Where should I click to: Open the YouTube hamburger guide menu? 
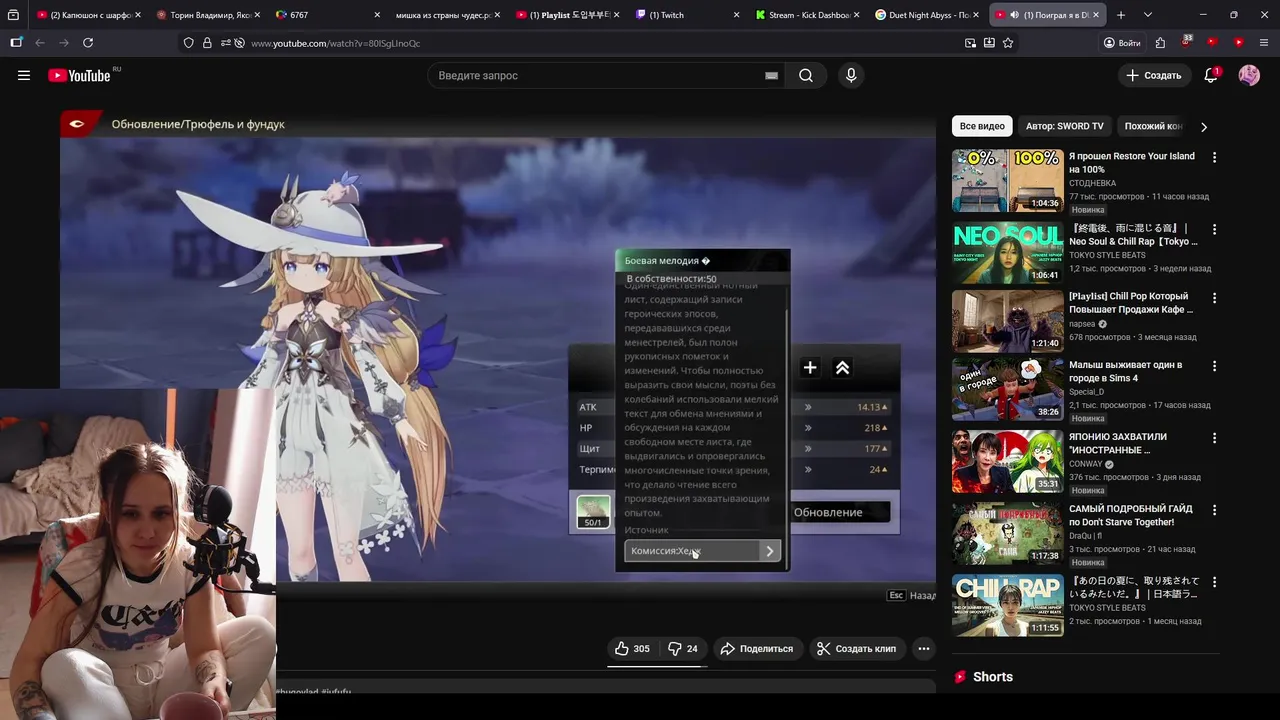[x=24, y=75]
